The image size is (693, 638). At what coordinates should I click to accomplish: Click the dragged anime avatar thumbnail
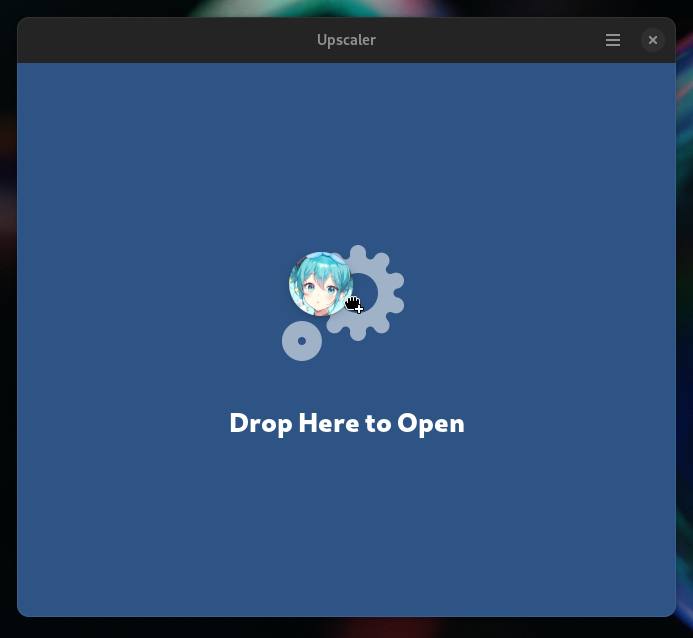coord(321,284)
